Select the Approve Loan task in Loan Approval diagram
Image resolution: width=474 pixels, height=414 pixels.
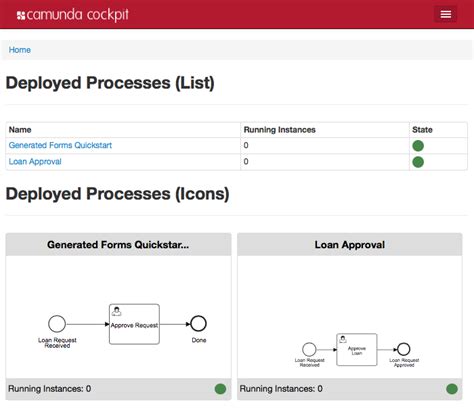click(357, 350)
